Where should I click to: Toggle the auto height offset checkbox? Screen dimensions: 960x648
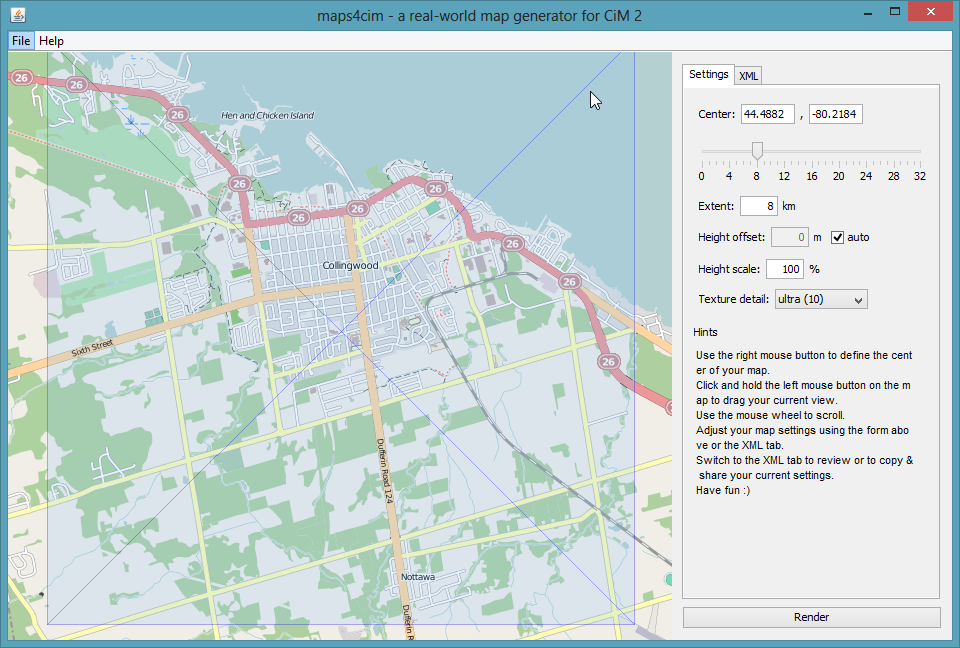coord(837,237)
